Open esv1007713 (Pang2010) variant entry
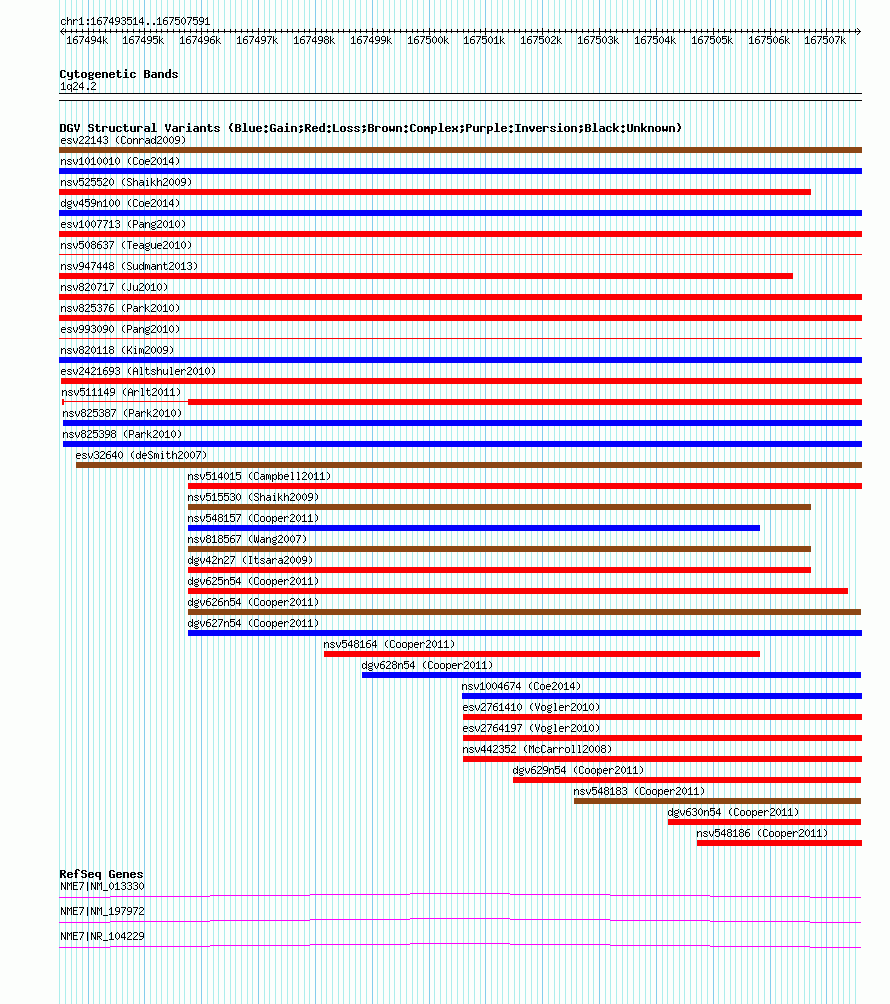Viewport: 890px width, 1004px height. [123, 224]
